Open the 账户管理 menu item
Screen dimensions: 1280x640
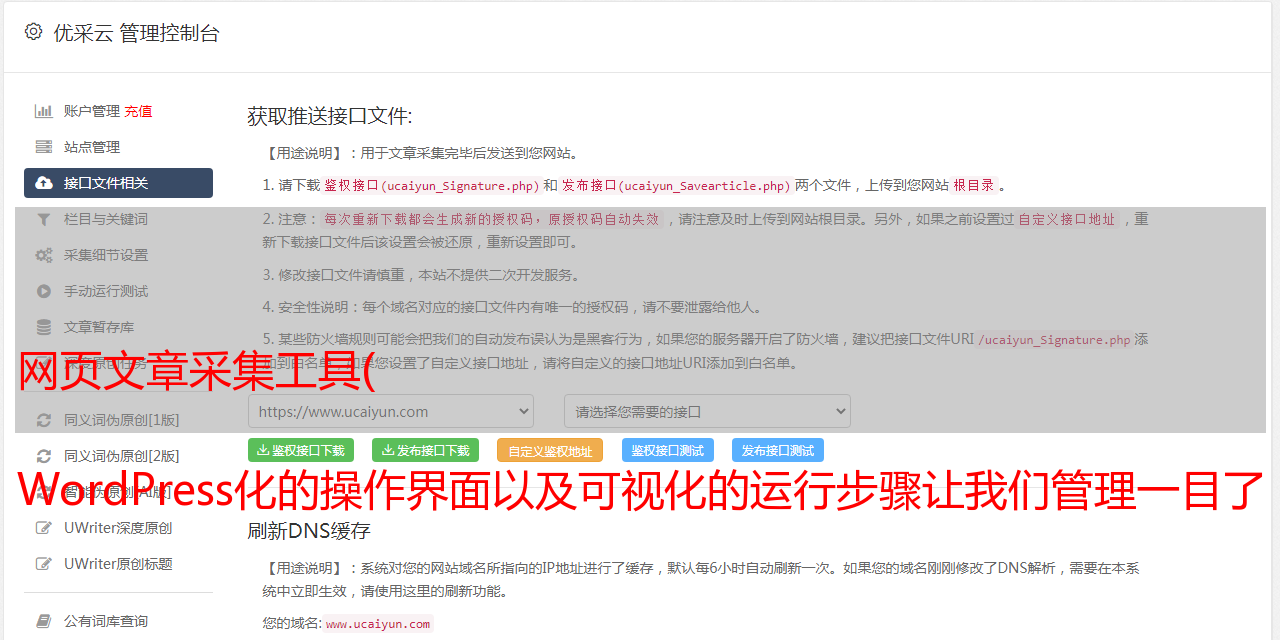click(x=92, y=111)
